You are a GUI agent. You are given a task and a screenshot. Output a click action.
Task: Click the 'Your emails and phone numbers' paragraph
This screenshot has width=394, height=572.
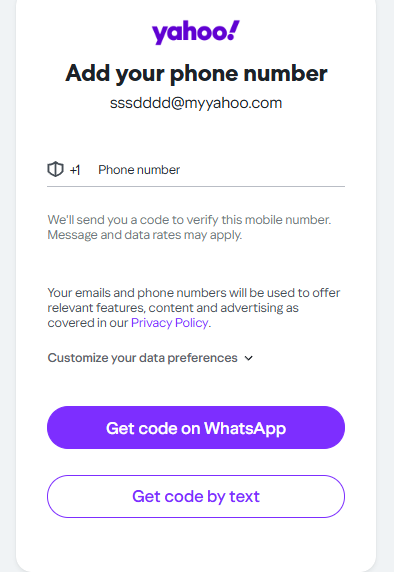(194, 308)
